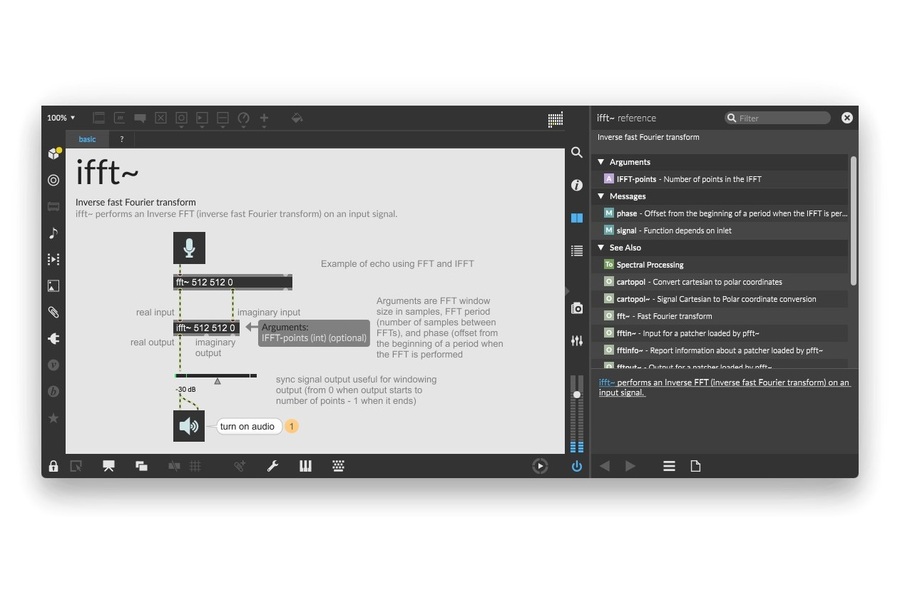Click the keypad grid icon in bottom toolbar

click(338, 466)
